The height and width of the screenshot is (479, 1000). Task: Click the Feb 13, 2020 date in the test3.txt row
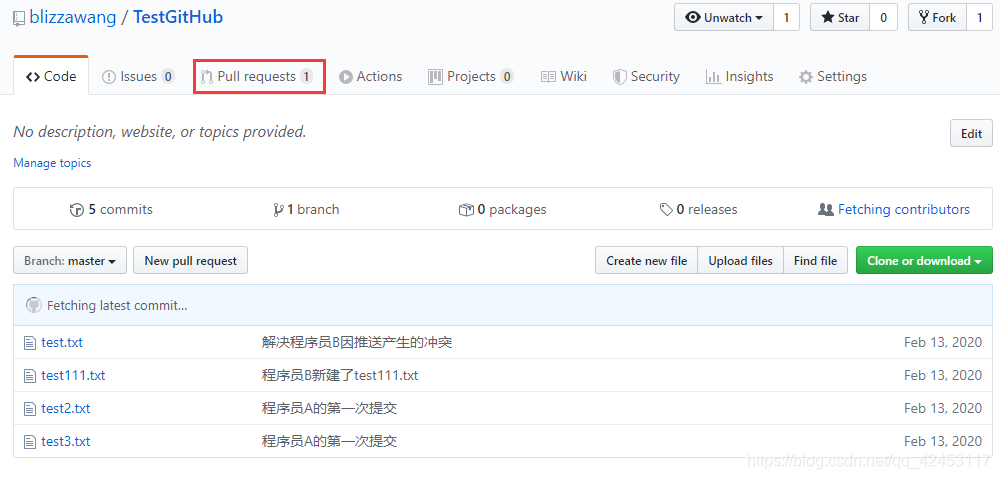(943, 441)
